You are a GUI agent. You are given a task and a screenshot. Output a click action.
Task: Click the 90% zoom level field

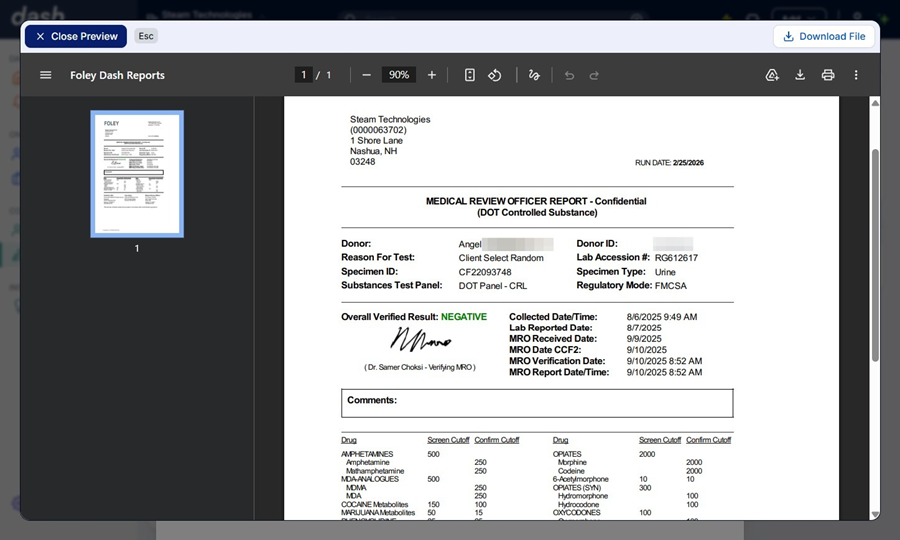click(399, 75)
